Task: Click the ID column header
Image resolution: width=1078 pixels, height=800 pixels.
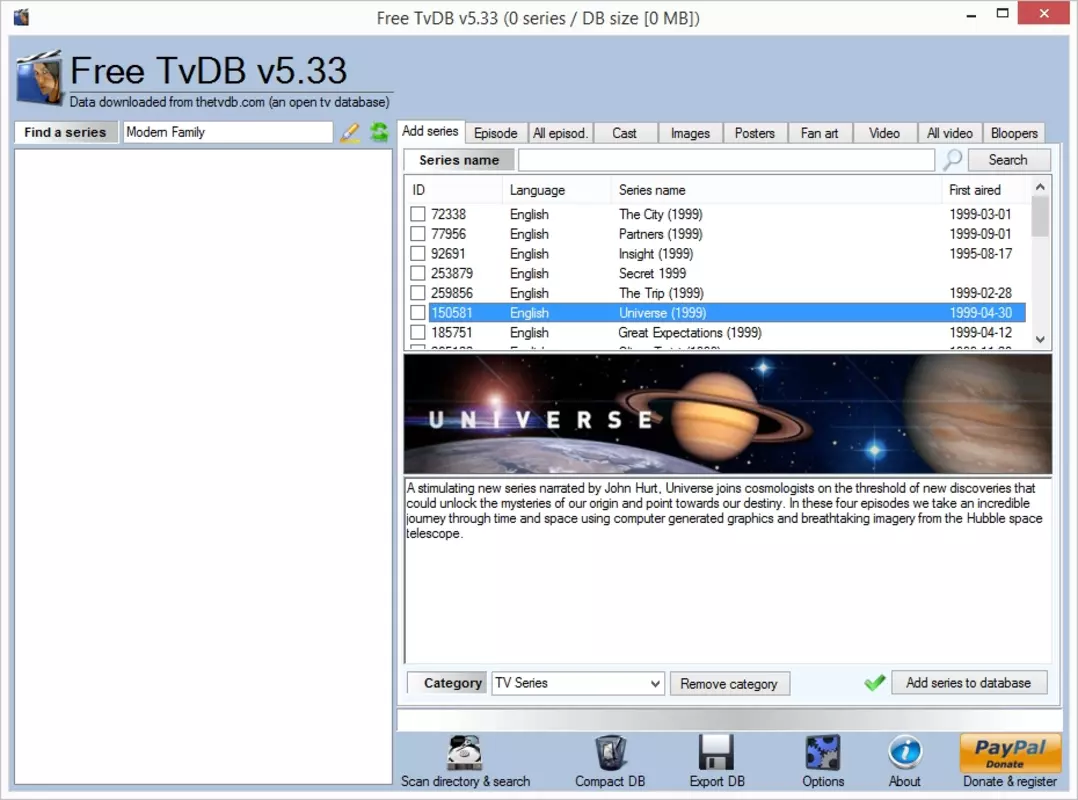Action: coord(454,190)
